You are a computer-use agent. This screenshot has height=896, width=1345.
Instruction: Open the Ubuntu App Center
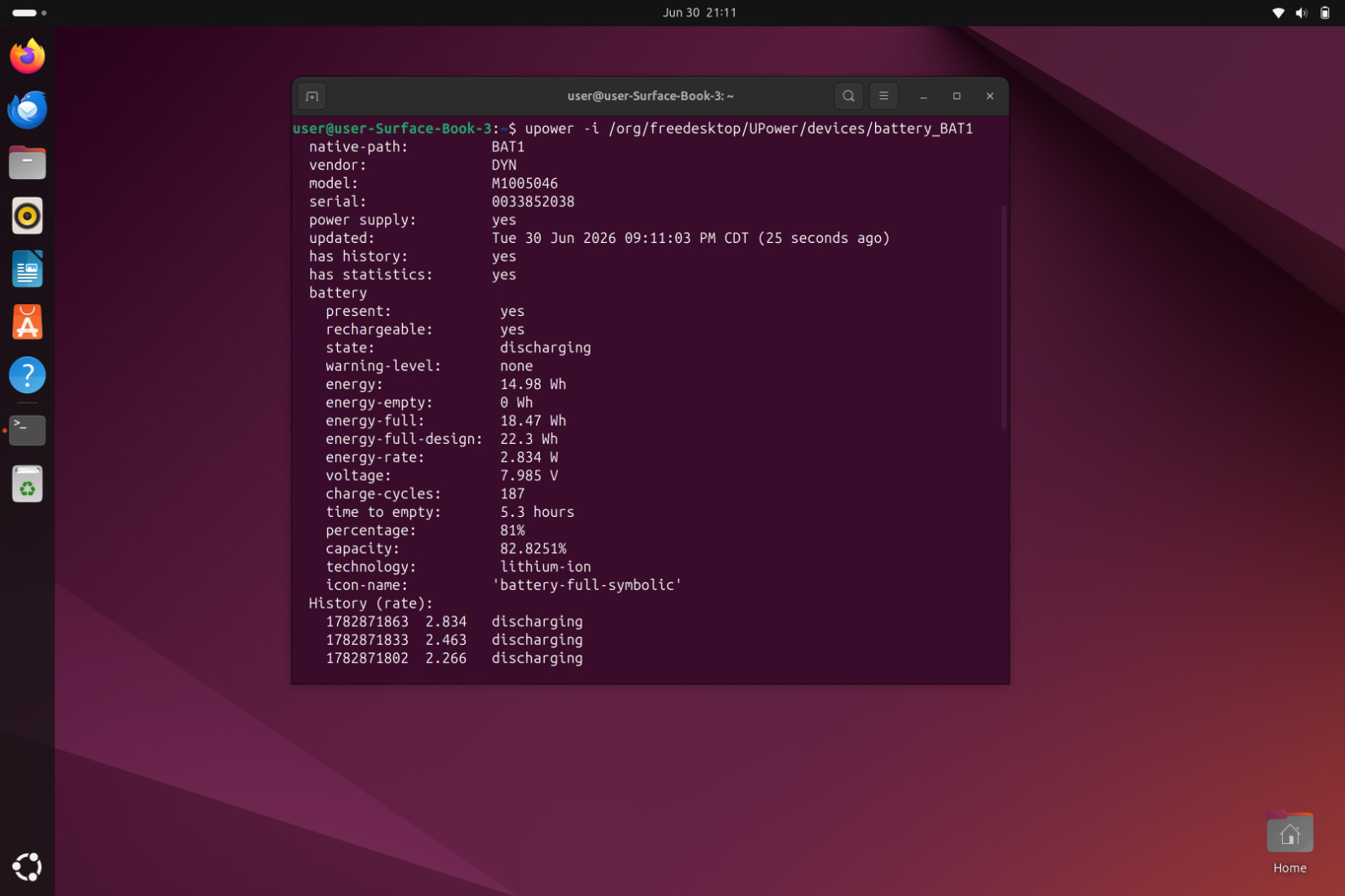click(x=28, y=322)
